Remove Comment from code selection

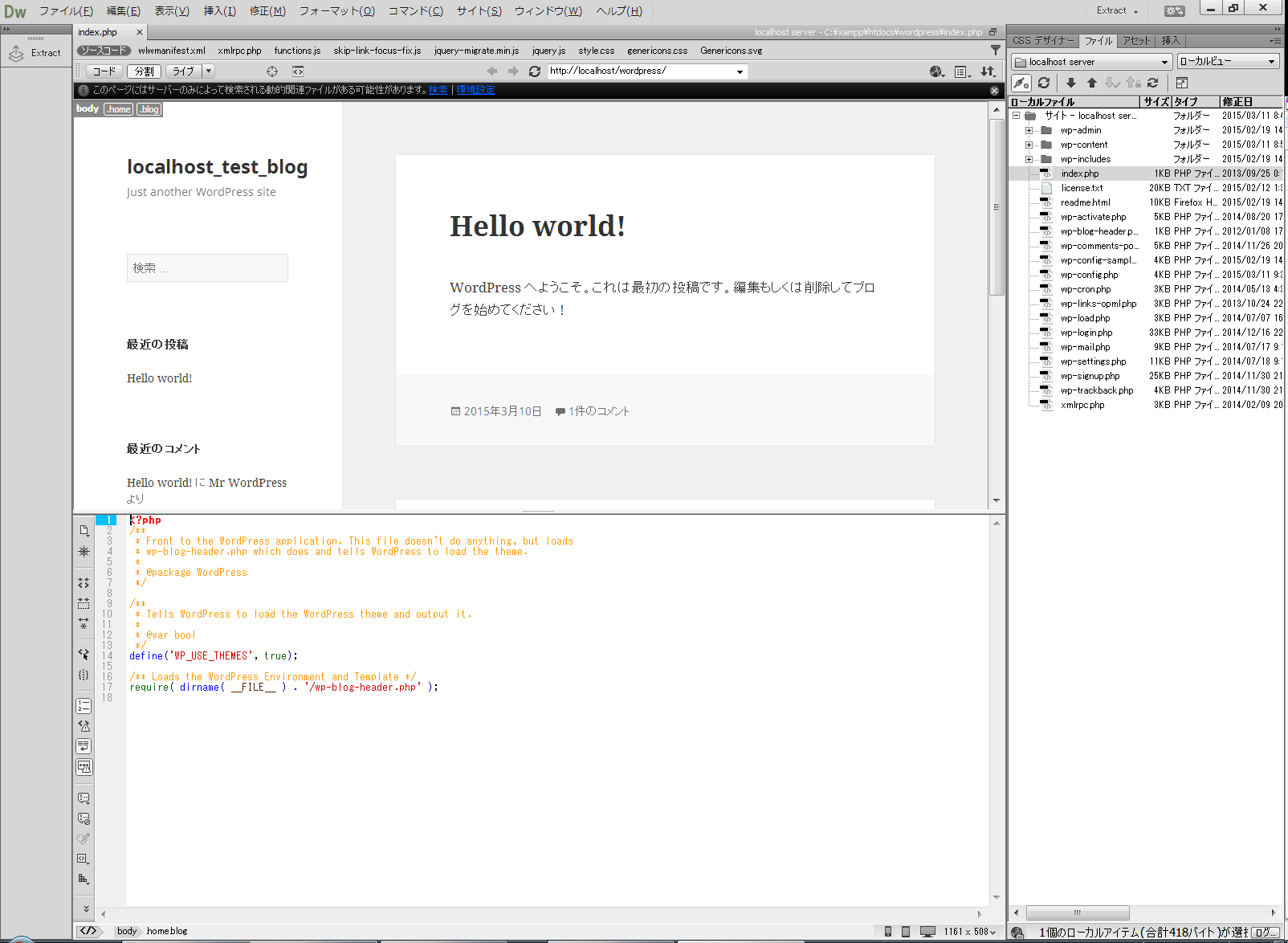[x=84, y=818]
